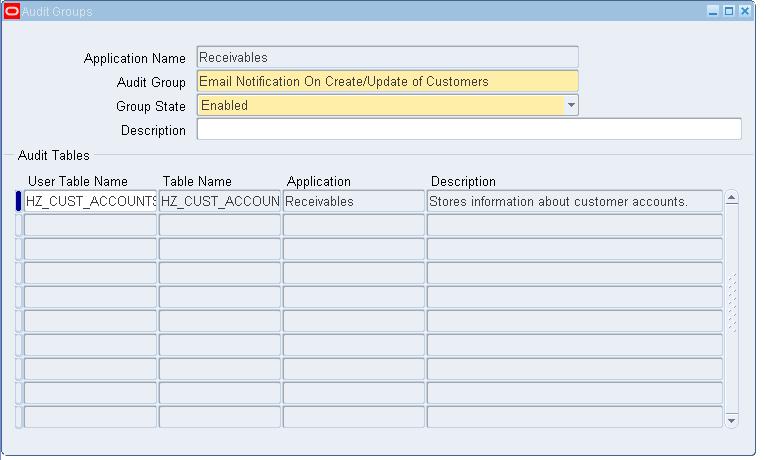
Task: Minimize the Audit Groups window
Action: 713,11
